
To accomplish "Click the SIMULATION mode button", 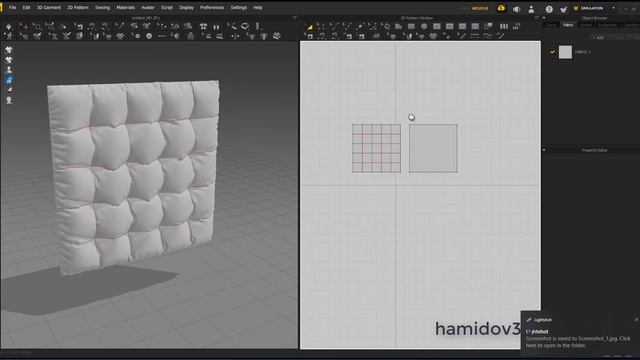I will (589, 8).
